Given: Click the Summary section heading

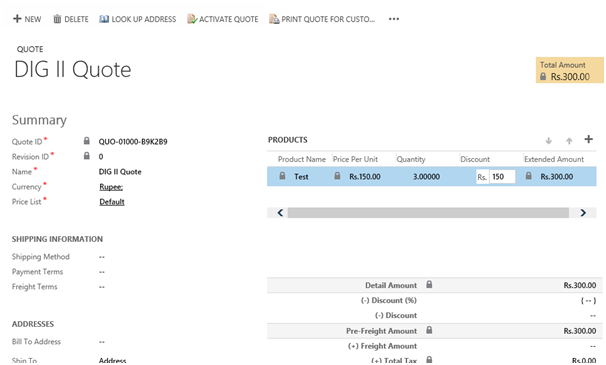Looking at the screenshot, I should (x=39, y=120).
